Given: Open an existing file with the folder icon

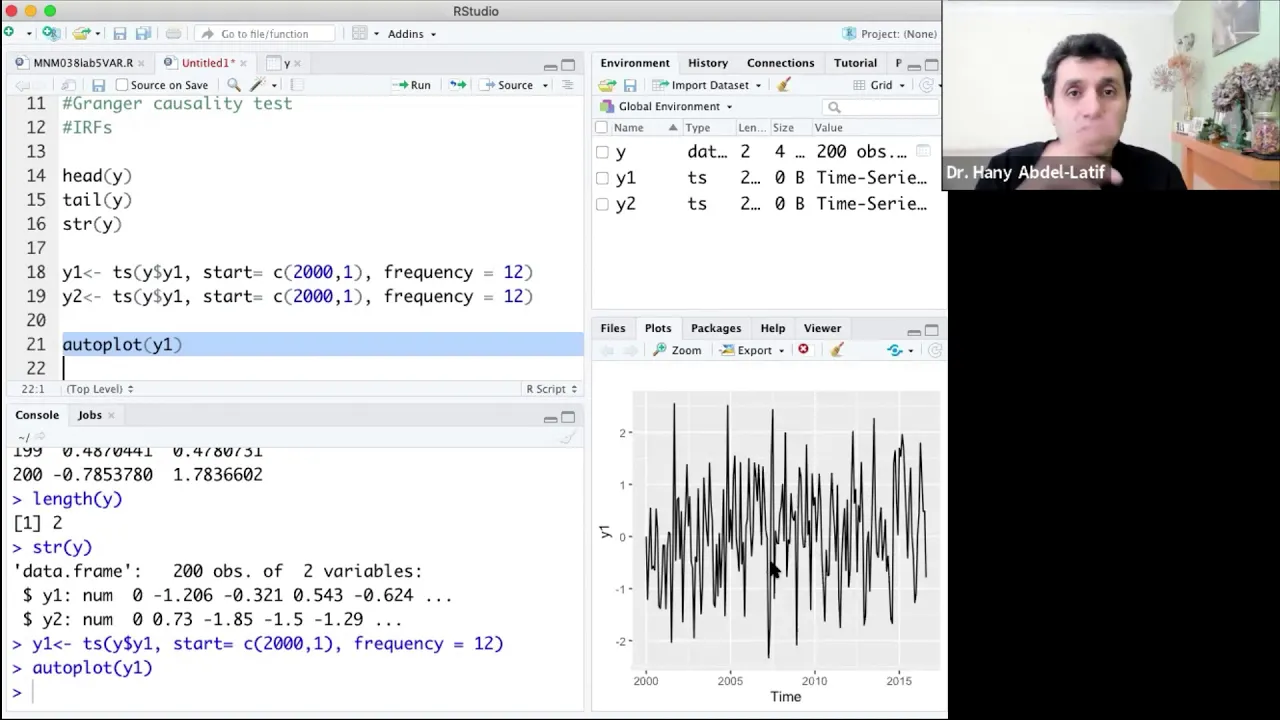Looking at the screenshot, I should pyautogui.click(x=80, y=33).
